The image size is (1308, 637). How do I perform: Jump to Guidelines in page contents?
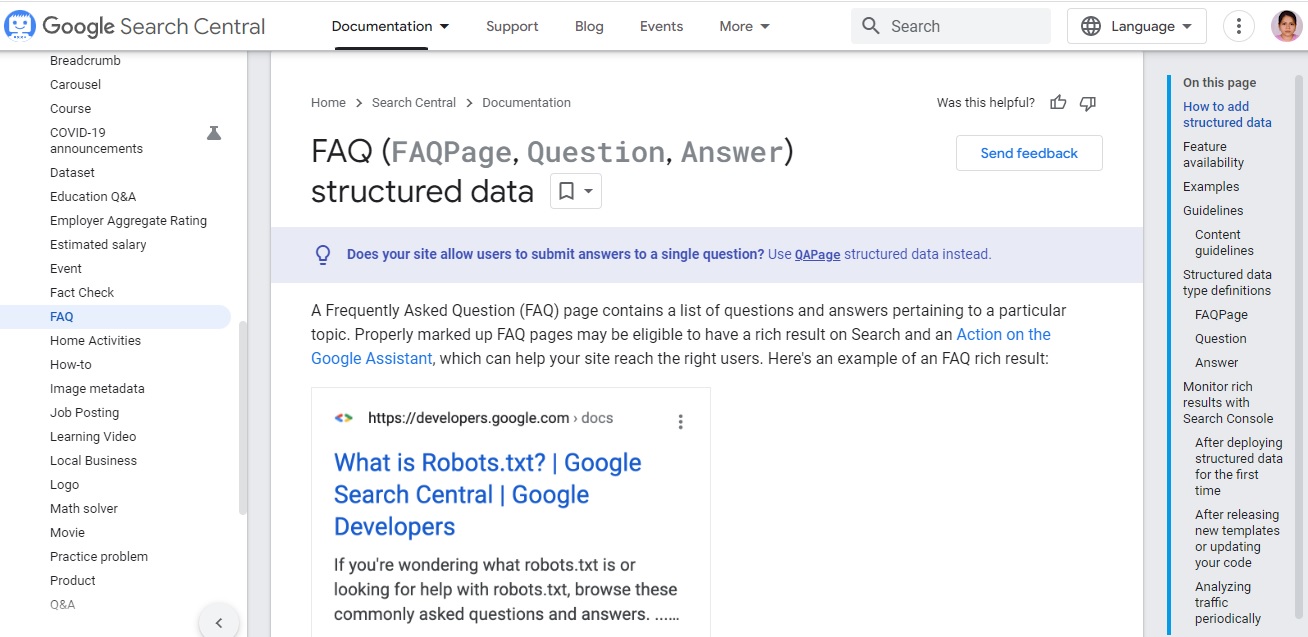(1213, 211)
